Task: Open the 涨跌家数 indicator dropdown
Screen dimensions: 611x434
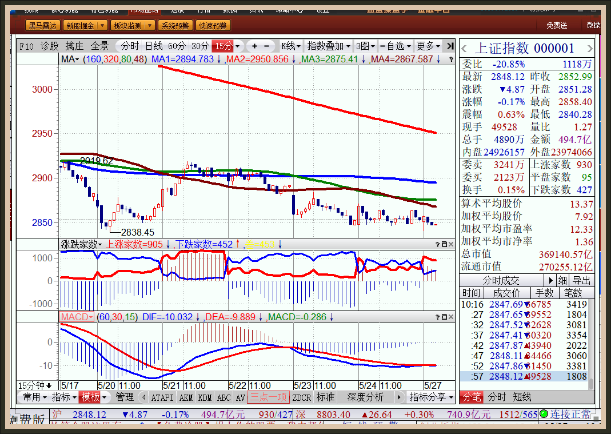Action: [x=81, y=245]
